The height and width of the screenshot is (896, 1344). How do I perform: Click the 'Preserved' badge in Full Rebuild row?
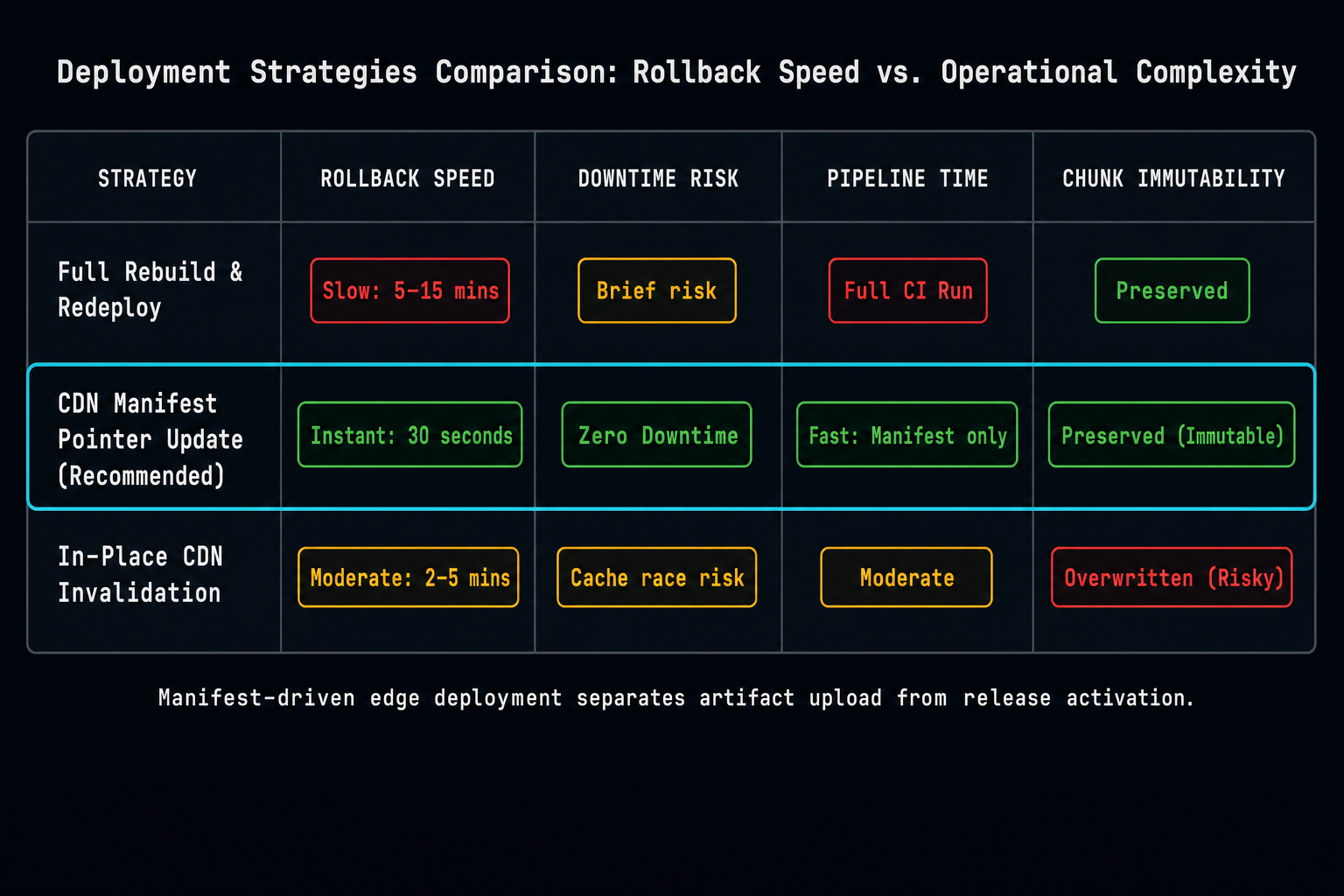click(x=1172, y=290)
